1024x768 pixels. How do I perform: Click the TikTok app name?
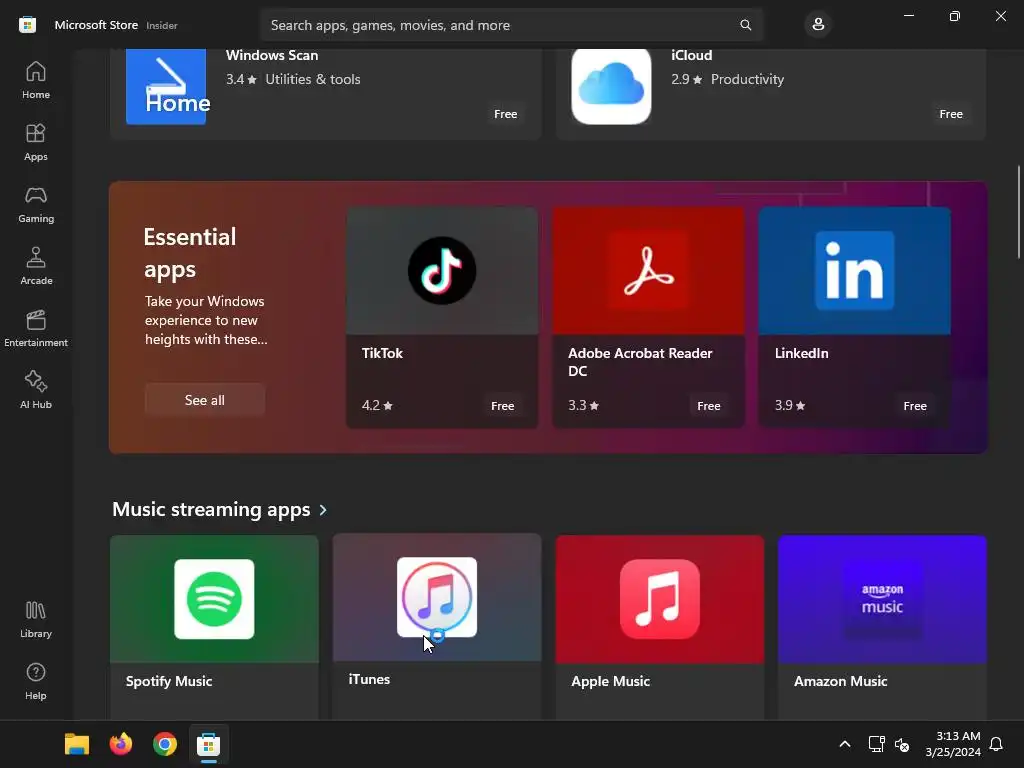coord(382,353)
